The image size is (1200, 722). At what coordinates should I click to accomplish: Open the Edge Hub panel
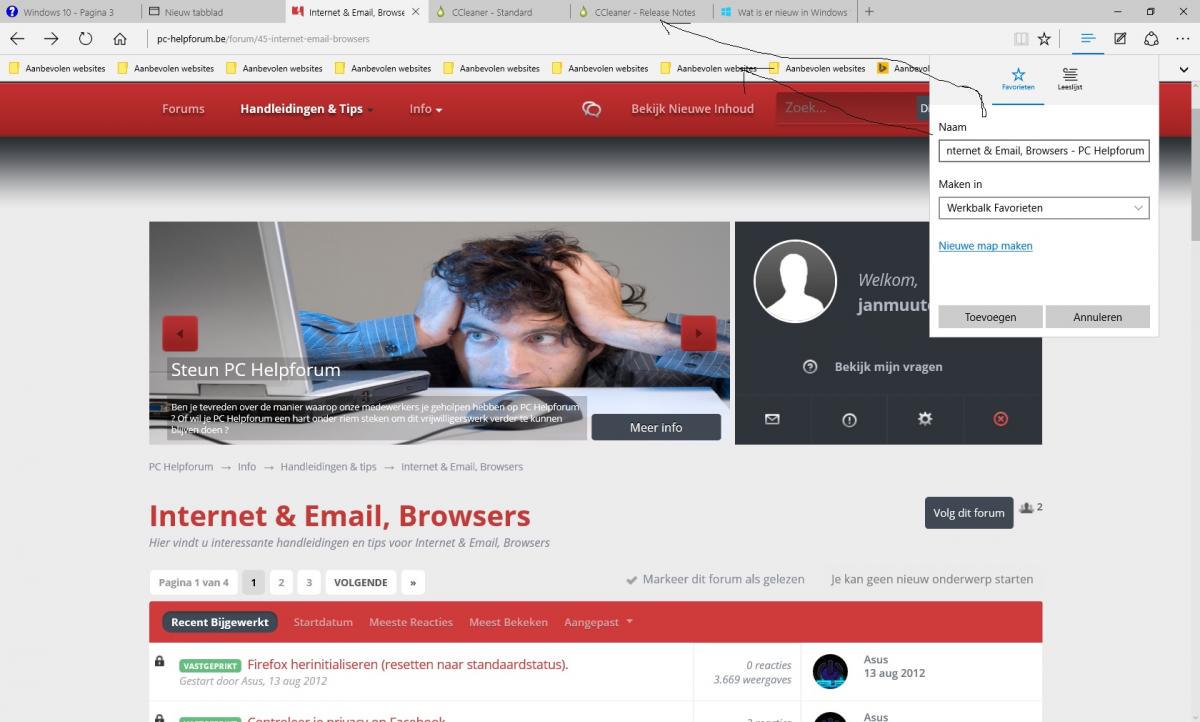pyautogui.click(x=1088, y=39)
